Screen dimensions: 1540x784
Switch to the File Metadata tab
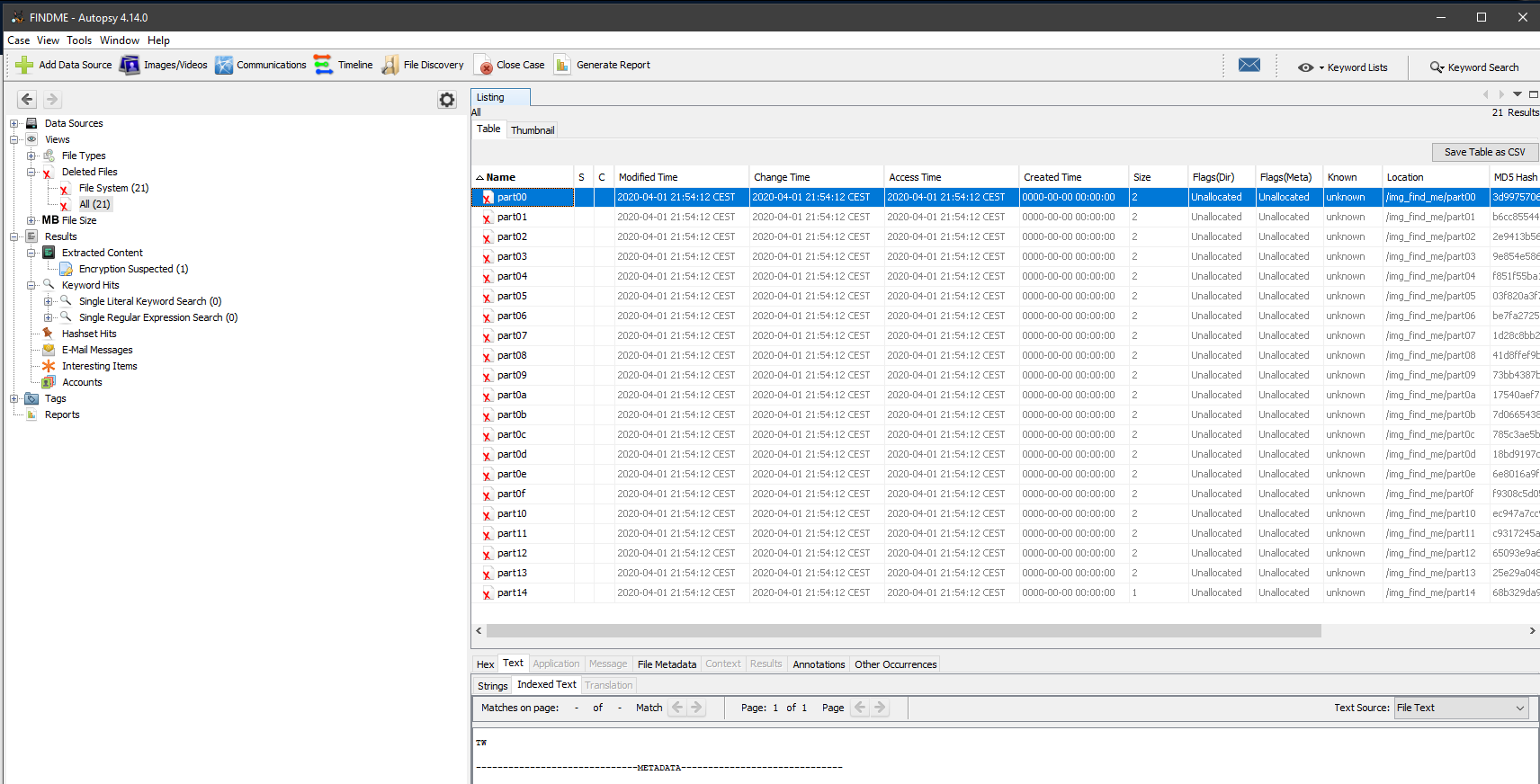click(667, 664)
